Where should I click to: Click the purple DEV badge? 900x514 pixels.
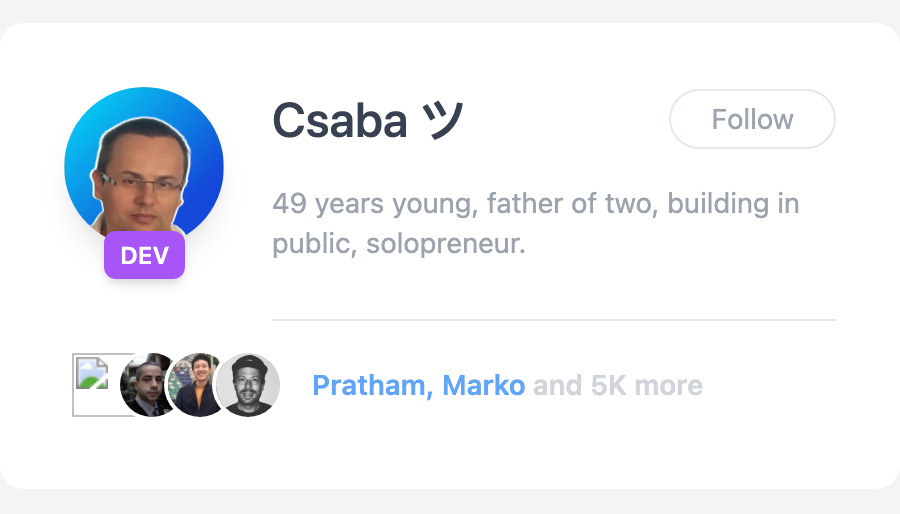[x=144, y=256]
